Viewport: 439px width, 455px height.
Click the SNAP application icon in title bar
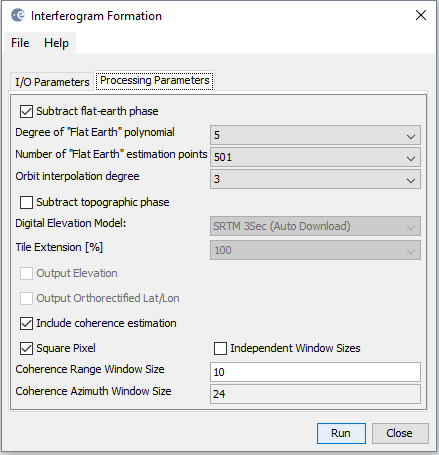(17, 15)
